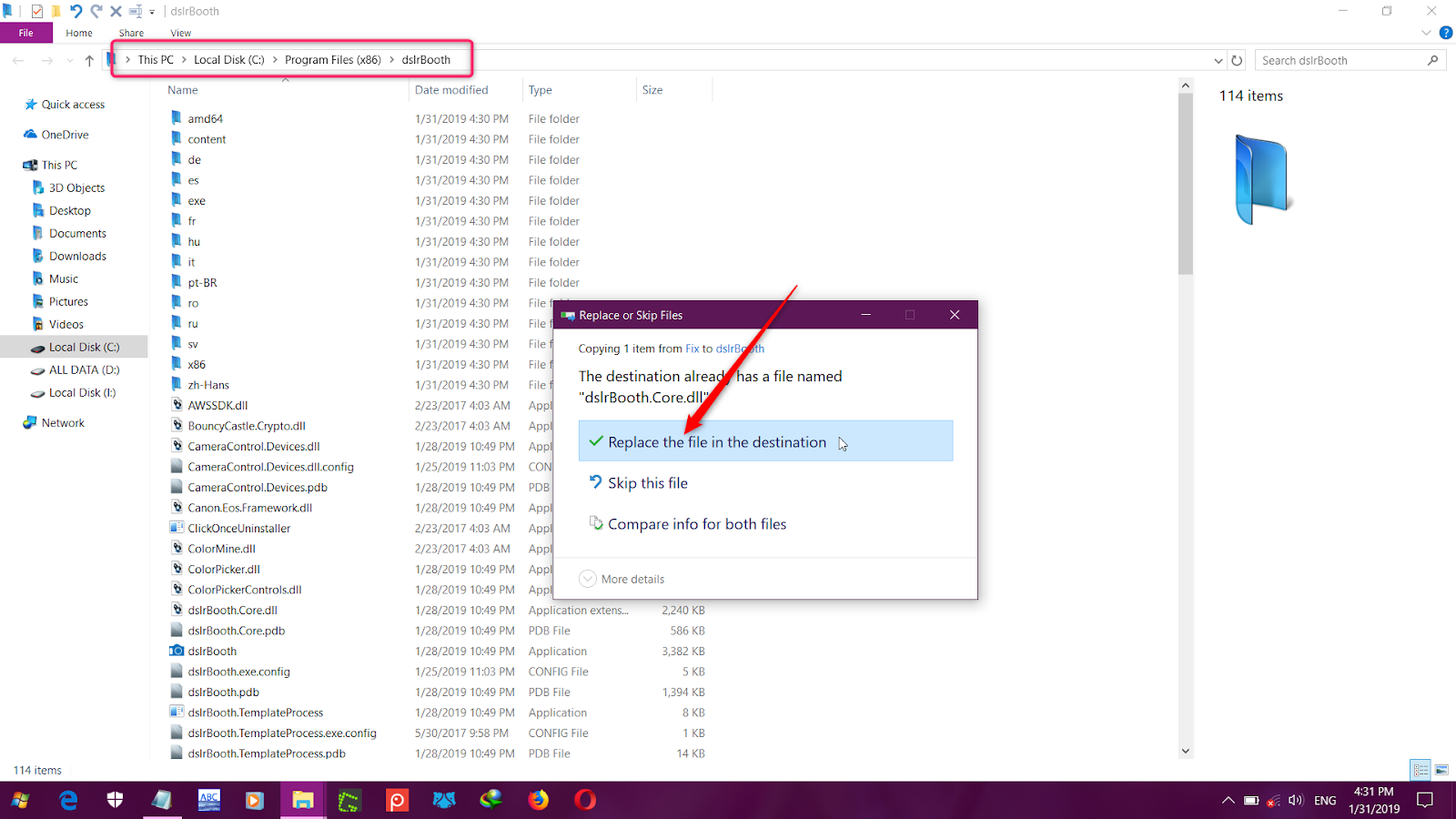Launch Microsoft Edge from the taskbar
The height and width of the screenshot is (819, 1456).
(68, 800)
